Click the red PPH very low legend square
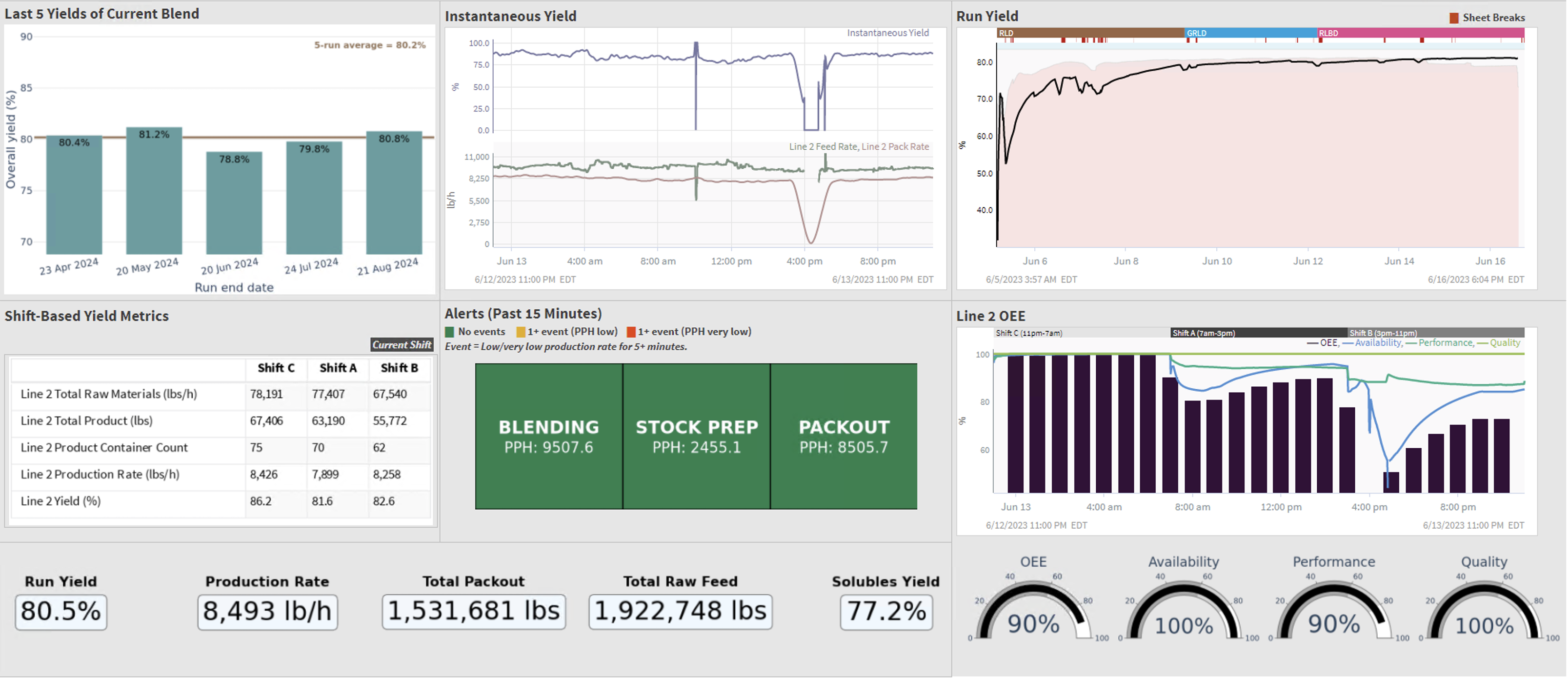 coord(631,332)
